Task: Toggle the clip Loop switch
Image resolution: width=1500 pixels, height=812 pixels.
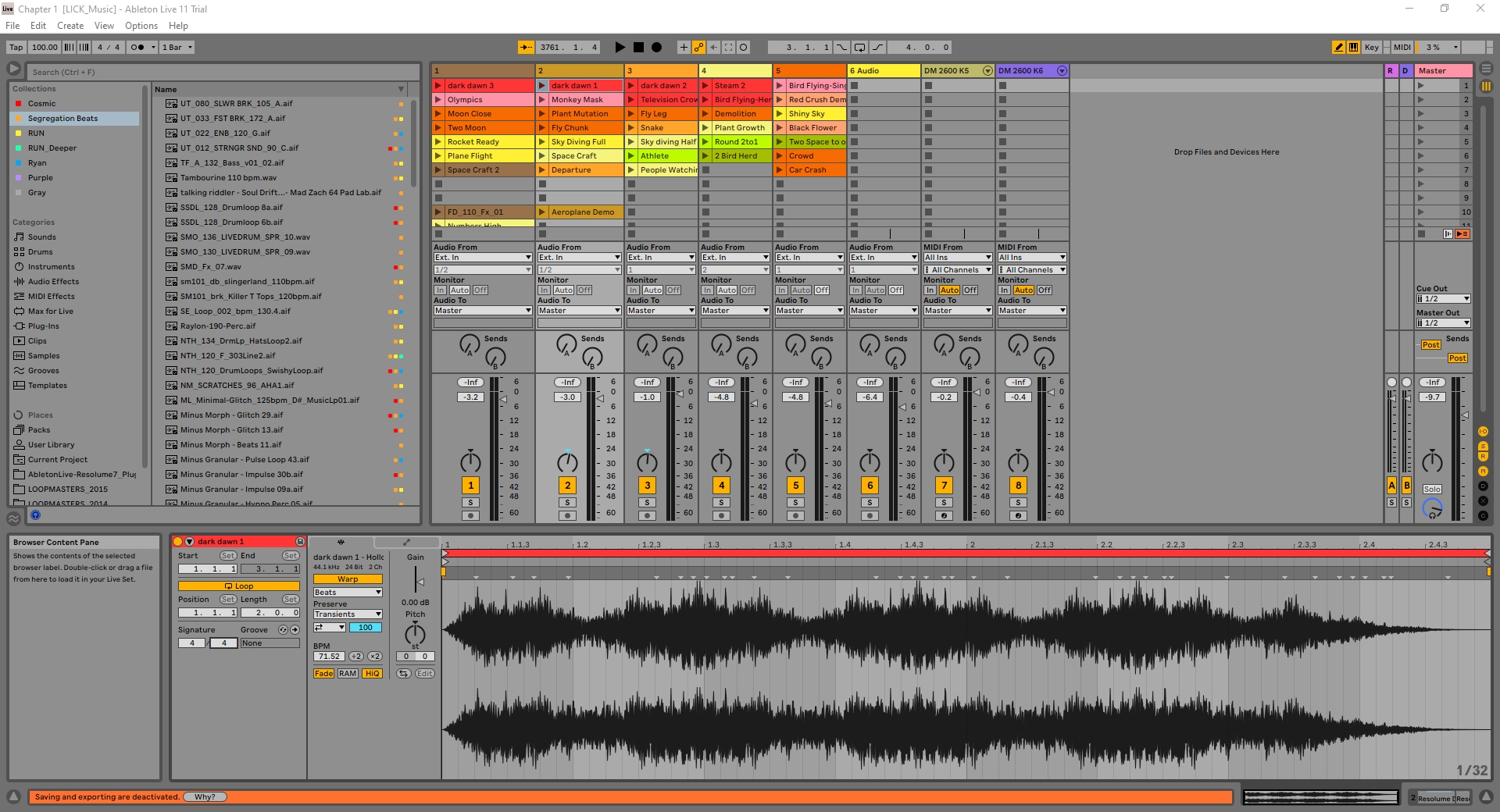Action: coord(238,586)
